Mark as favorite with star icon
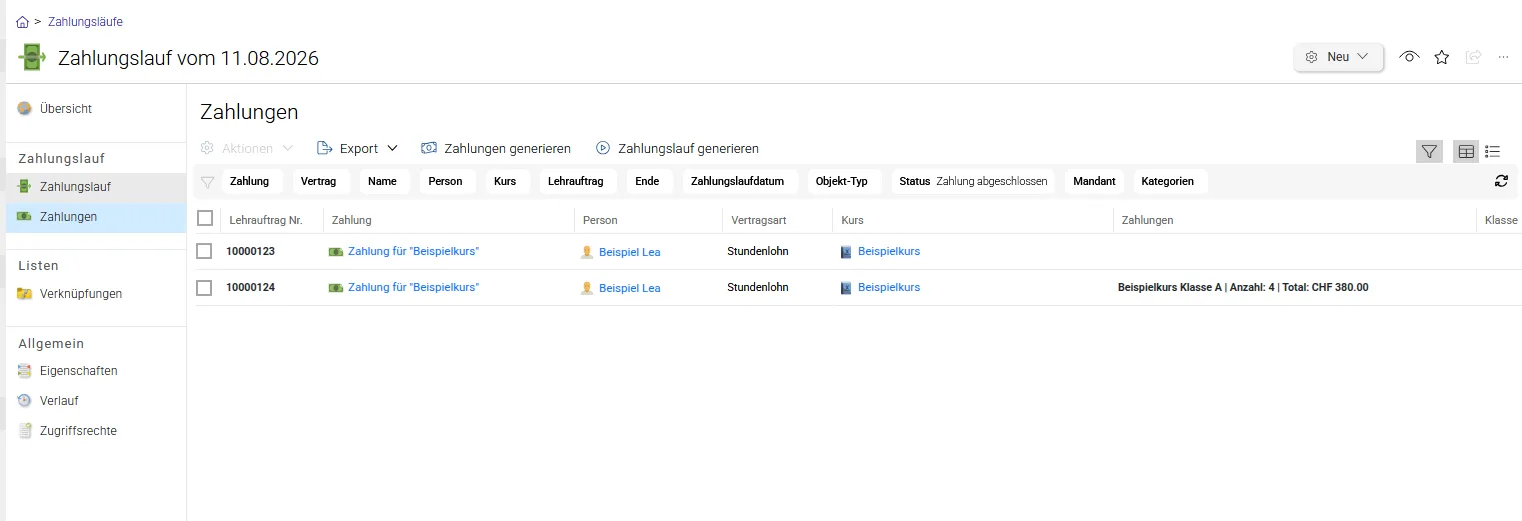This screenshot has width=1522, height=521. [x=1441, y=57]
